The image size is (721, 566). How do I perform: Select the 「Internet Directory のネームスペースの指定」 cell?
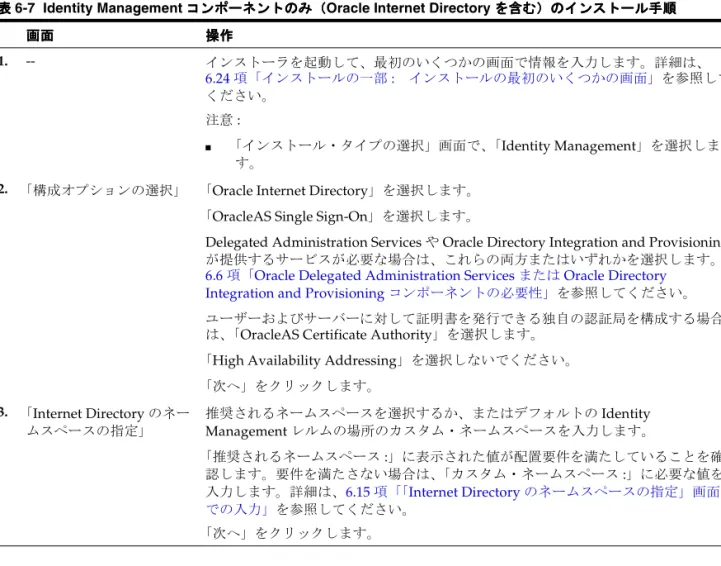[x=107, y=422]
